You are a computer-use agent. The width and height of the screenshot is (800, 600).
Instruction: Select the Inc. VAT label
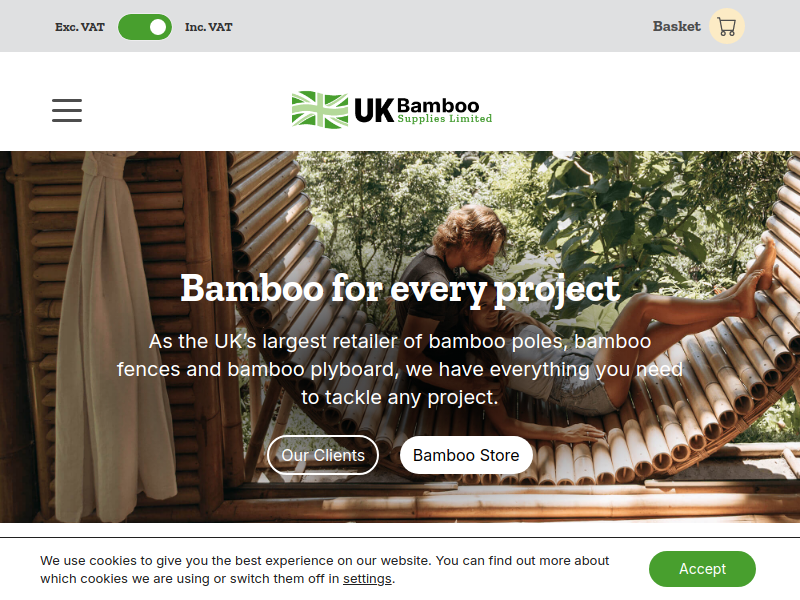click(x=209, y=27)
